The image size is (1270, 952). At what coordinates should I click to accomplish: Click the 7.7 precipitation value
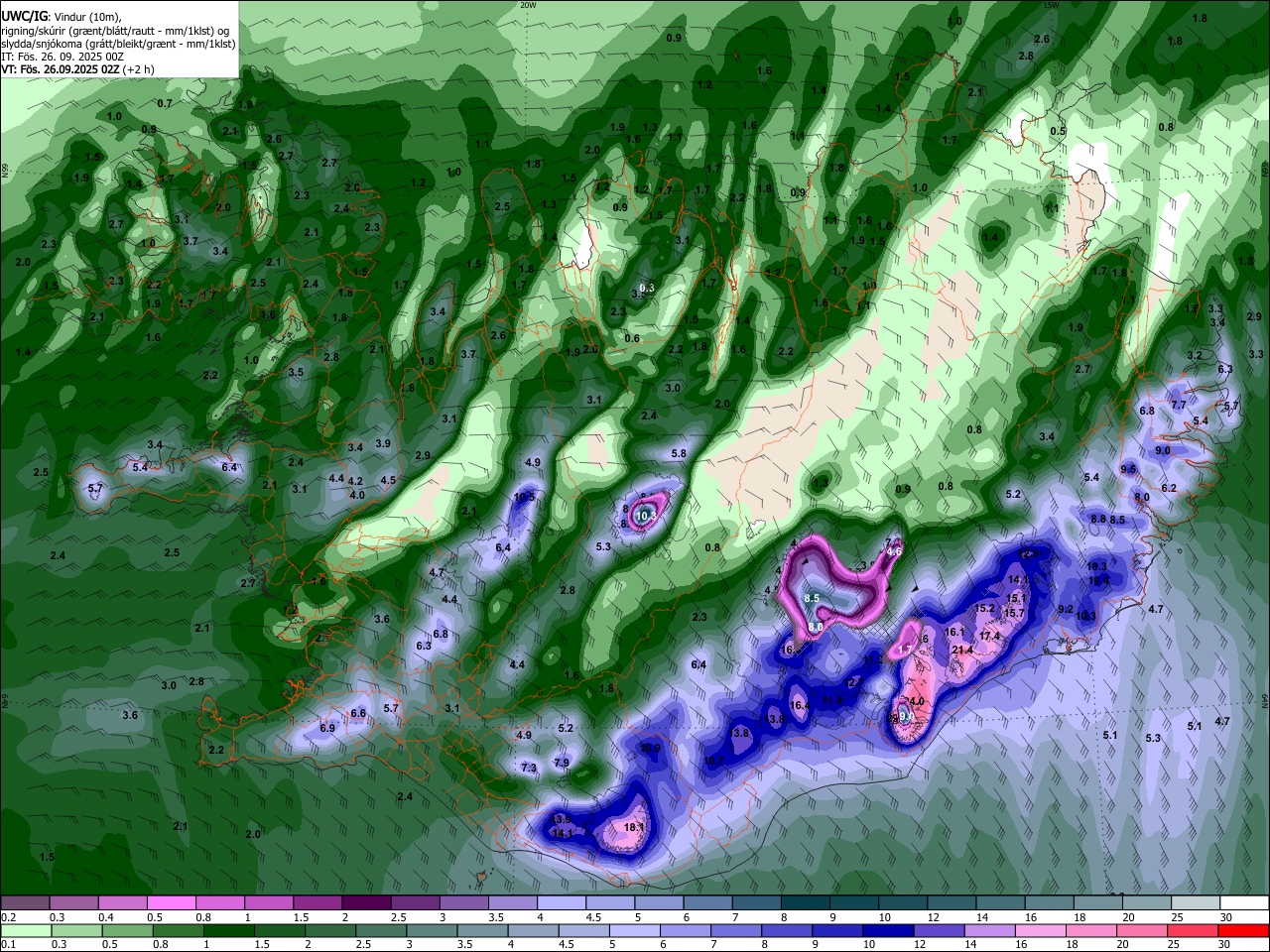click(1179, 406)
